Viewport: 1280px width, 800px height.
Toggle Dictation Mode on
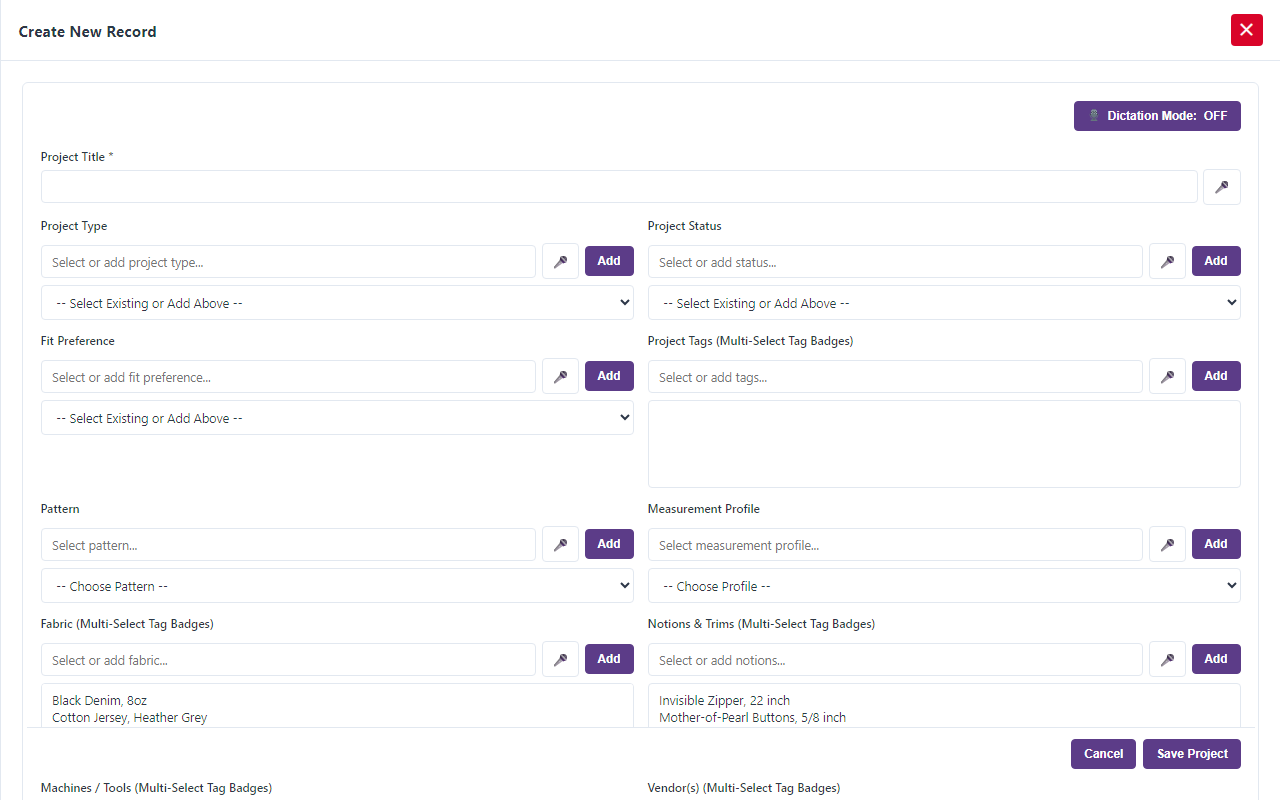pos(1157,116)
